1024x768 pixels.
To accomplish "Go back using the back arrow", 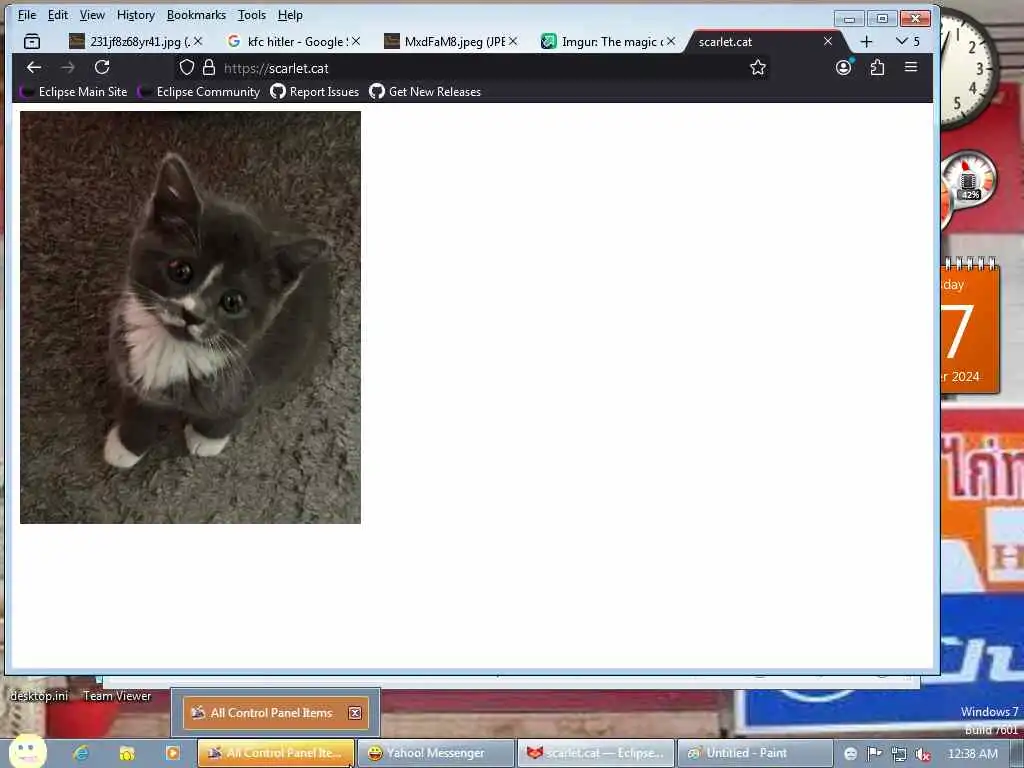I will [34, 67].
